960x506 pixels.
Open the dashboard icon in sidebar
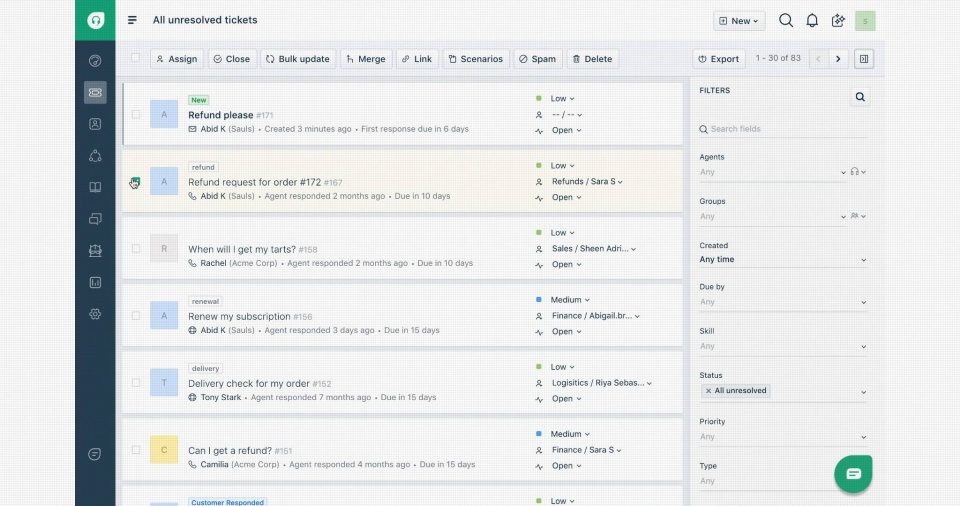coord(95,61)
